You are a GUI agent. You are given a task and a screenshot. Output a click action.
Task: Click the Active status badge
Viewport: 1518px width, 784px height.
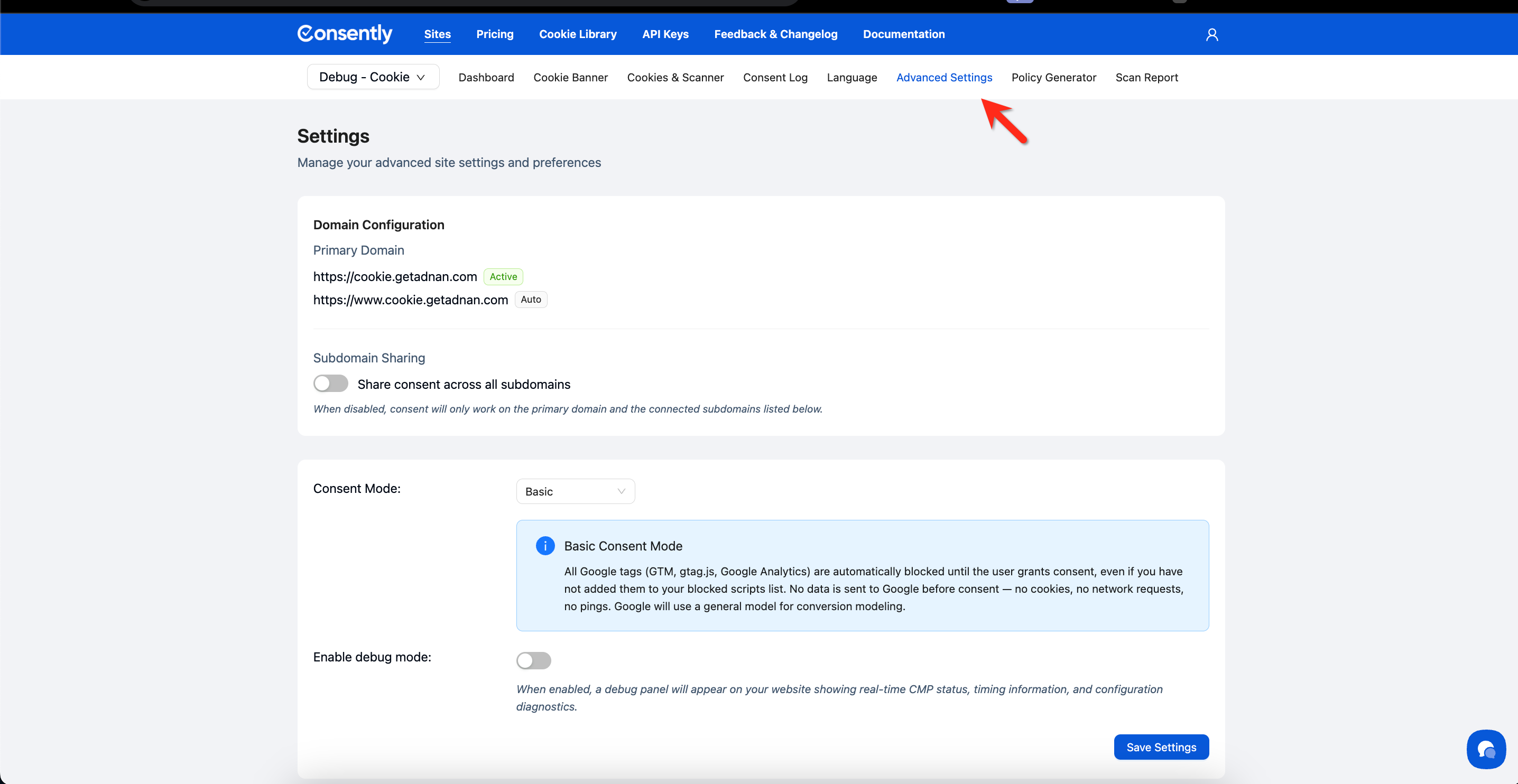[x=503, y=276]
